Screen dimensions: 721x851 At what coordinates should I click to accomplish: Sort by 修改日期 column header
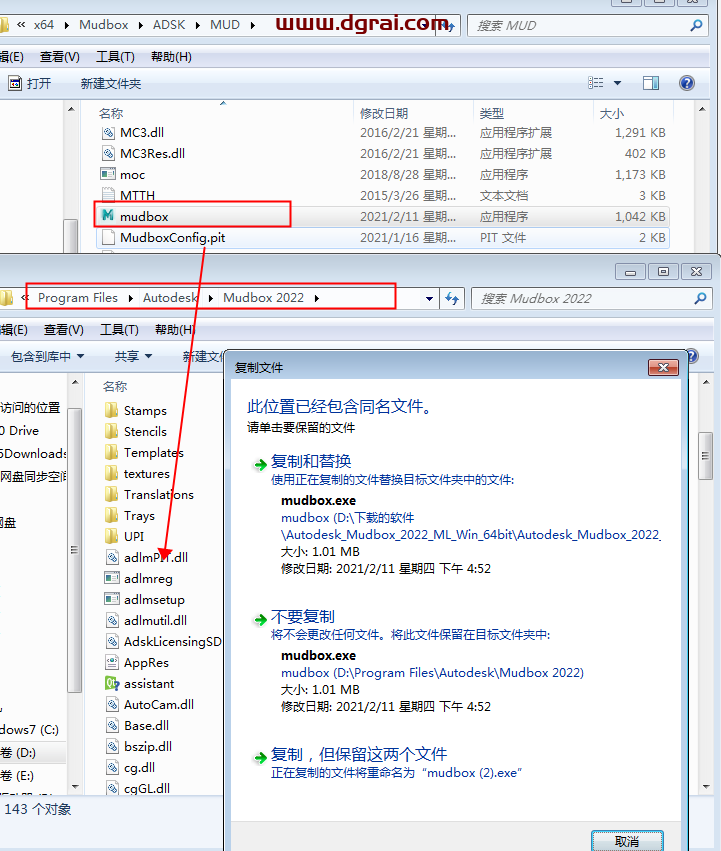click(383, 113)
